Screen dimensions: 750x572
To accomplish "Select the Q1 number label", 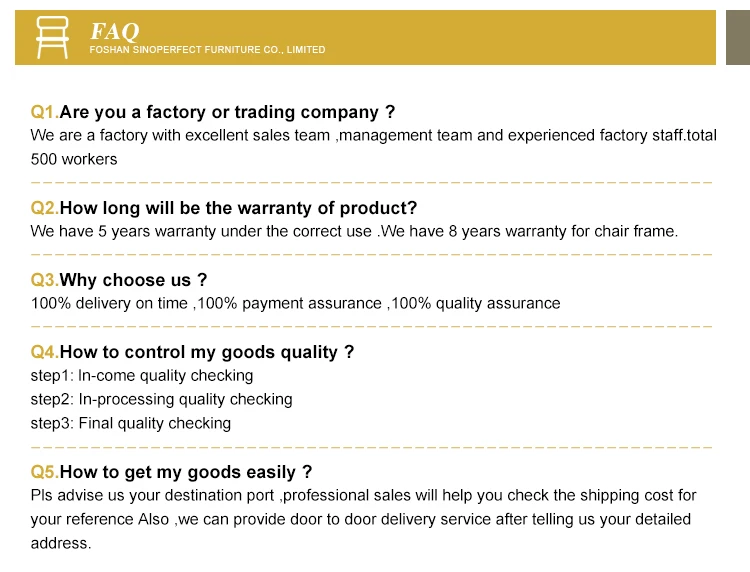I will [x=44, y=112].
